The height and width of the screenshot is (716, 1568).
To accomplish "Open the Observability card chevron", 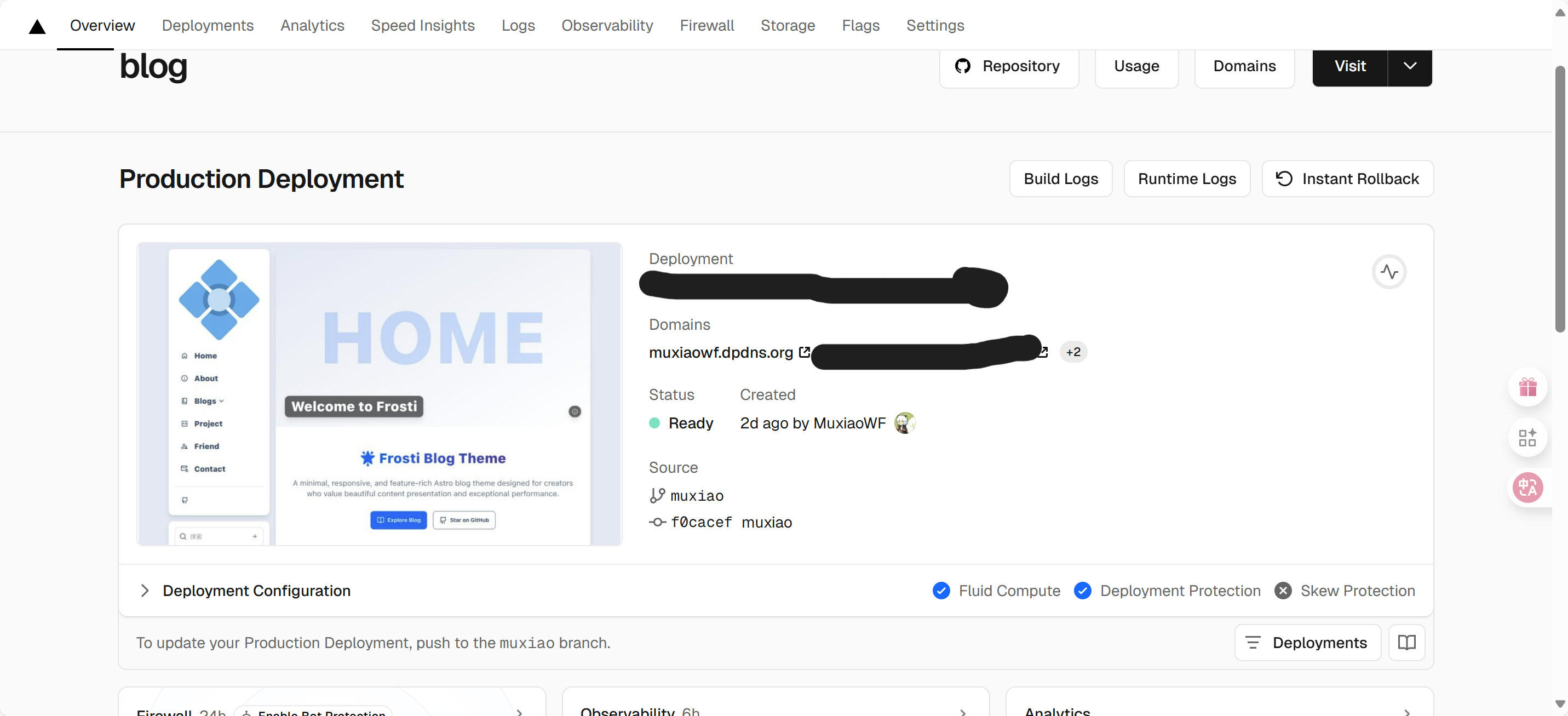I will (x=963, y=712).
